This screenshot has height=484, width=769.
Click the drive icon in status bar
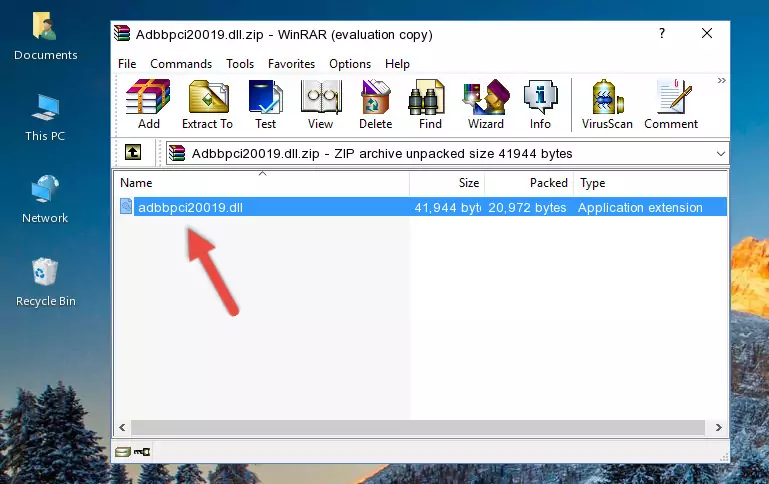click(x=123, y=452)
